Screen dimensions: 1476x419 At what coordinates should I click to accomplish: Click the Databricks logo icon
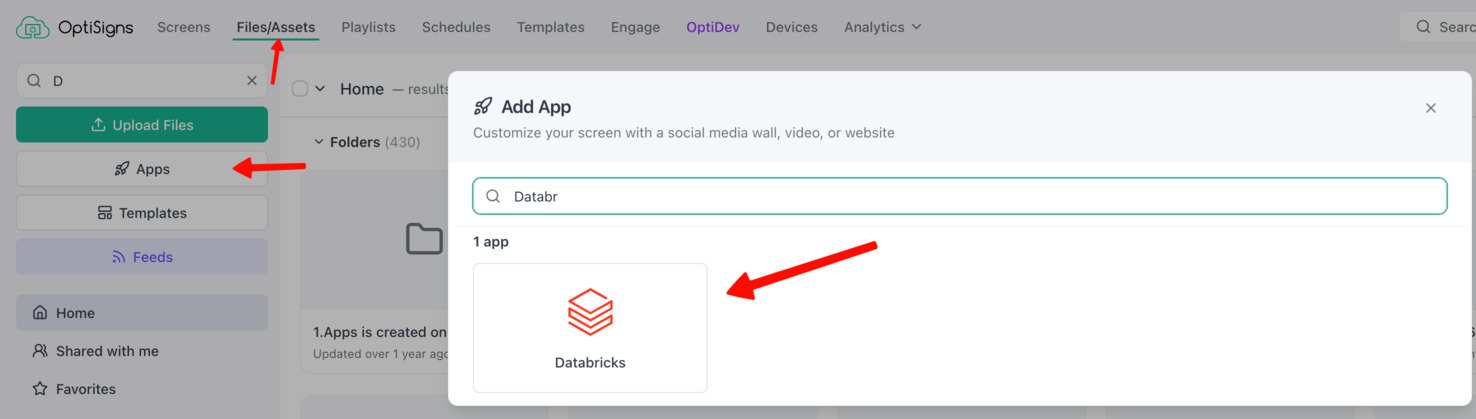(x=590, y=311)
